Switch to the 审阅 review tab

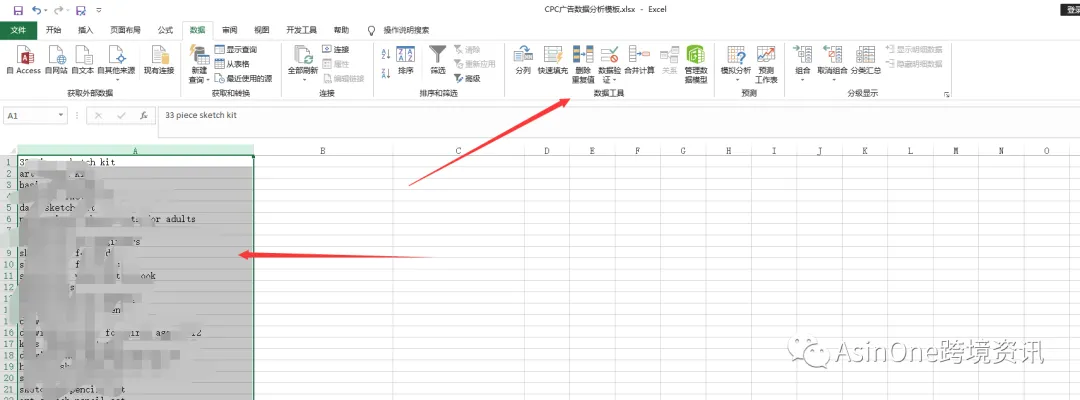tap(229, 30)
